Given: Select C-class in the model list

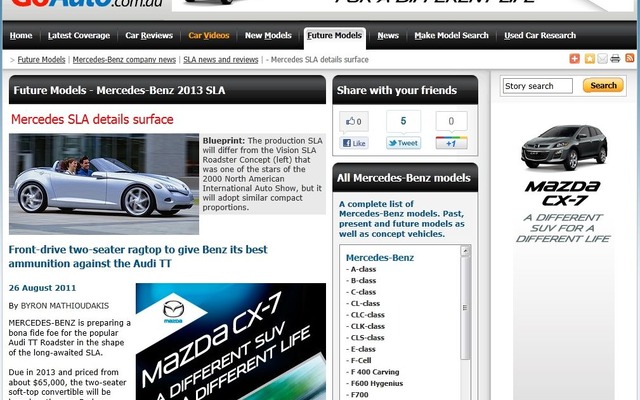Looking at the screenshot, I should 363,292.
